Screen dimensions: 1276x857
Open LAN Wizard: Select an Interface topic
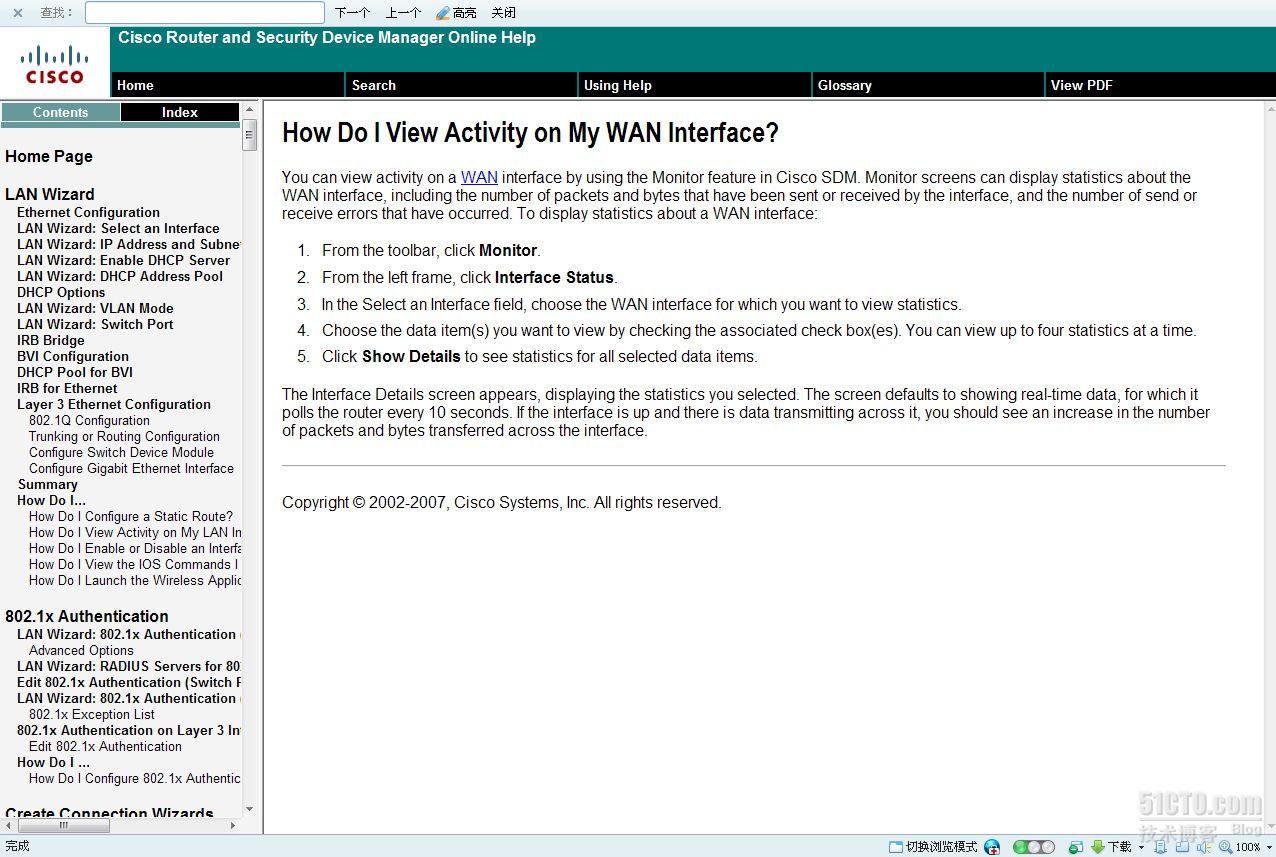pos(118,228)
